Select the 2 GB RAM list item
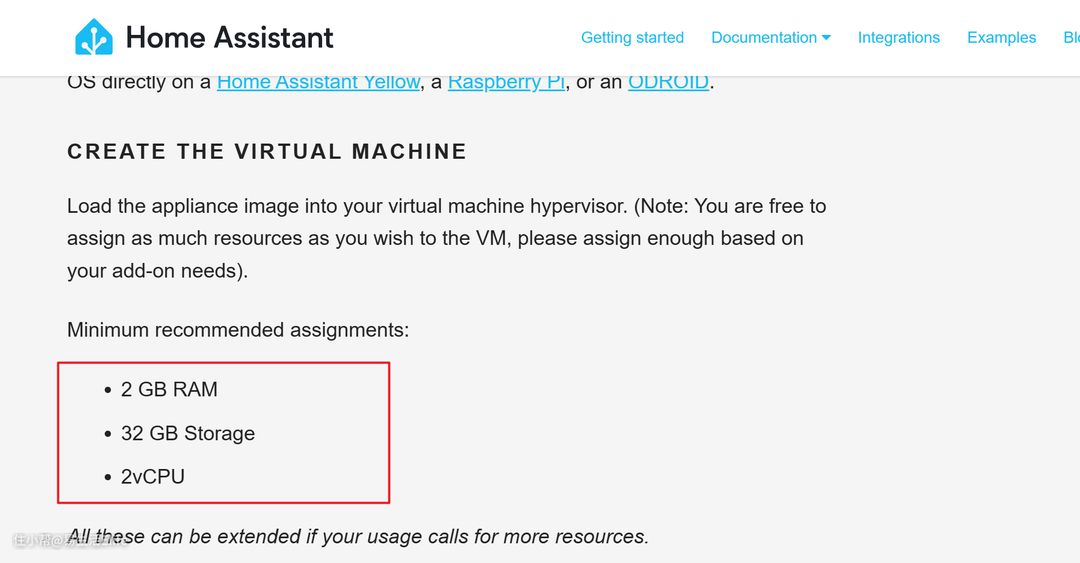This screenshot has height=563, width=1080. click(169, 390)
